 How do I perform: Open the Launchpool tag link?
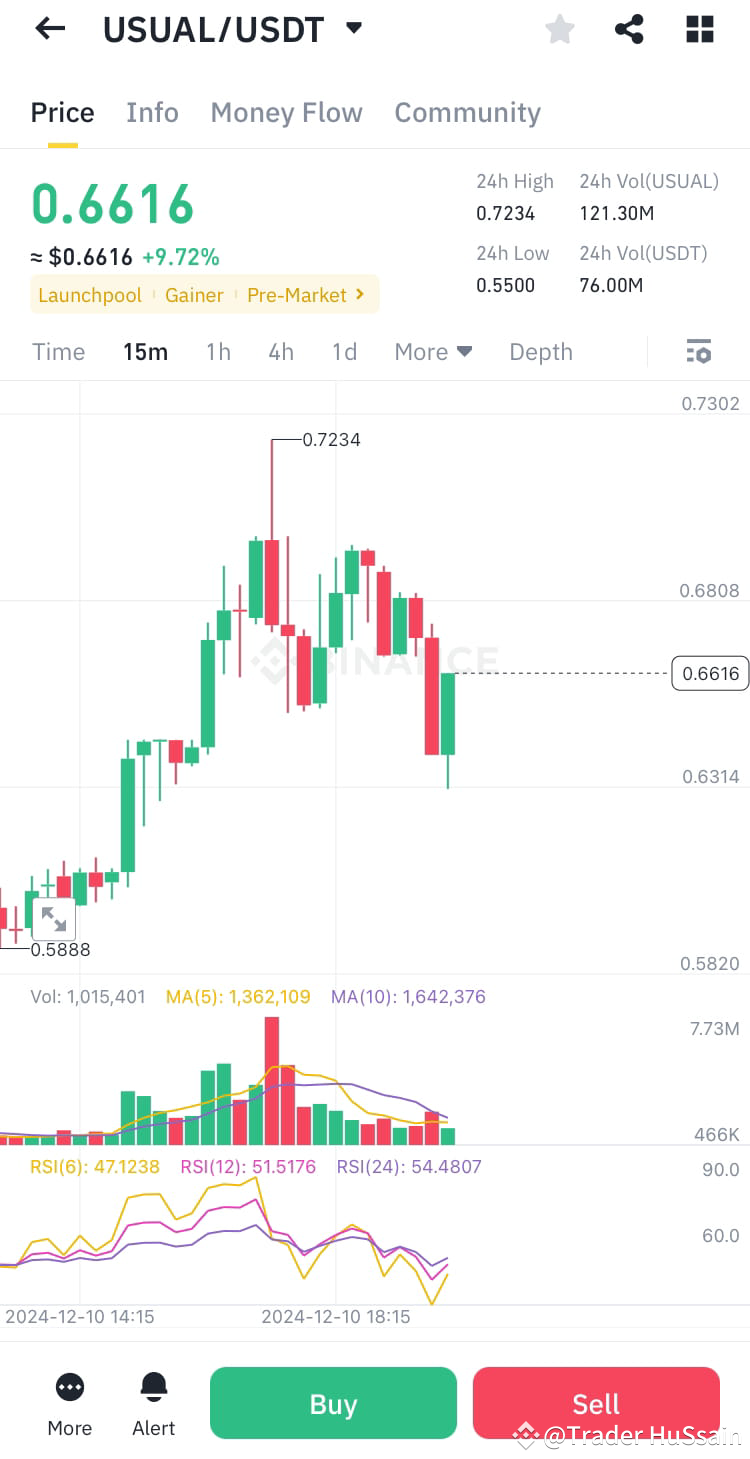click(89, 295)
